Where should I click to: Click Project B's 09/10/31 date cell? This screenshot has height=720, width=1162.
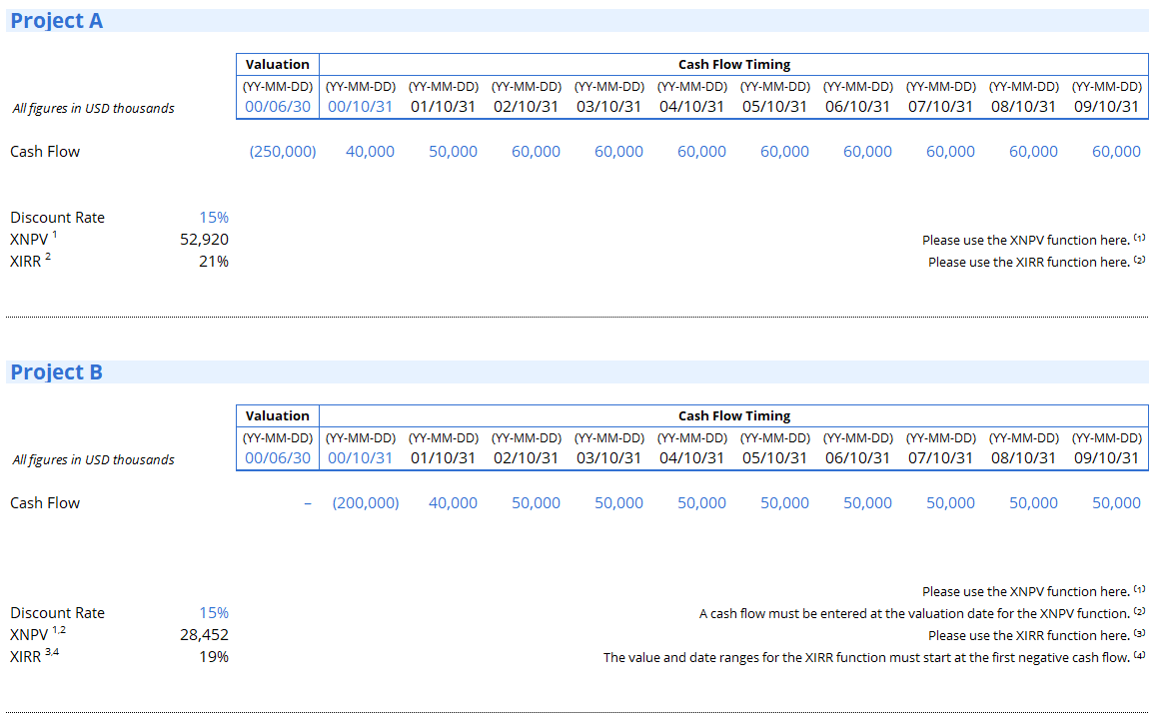pos(1106,458)
